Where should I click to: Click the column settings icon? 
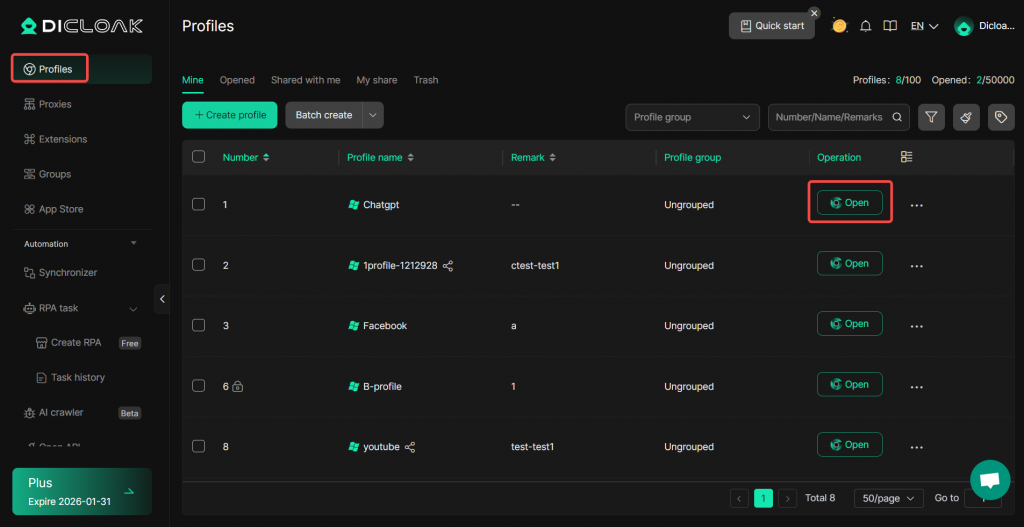907,157
